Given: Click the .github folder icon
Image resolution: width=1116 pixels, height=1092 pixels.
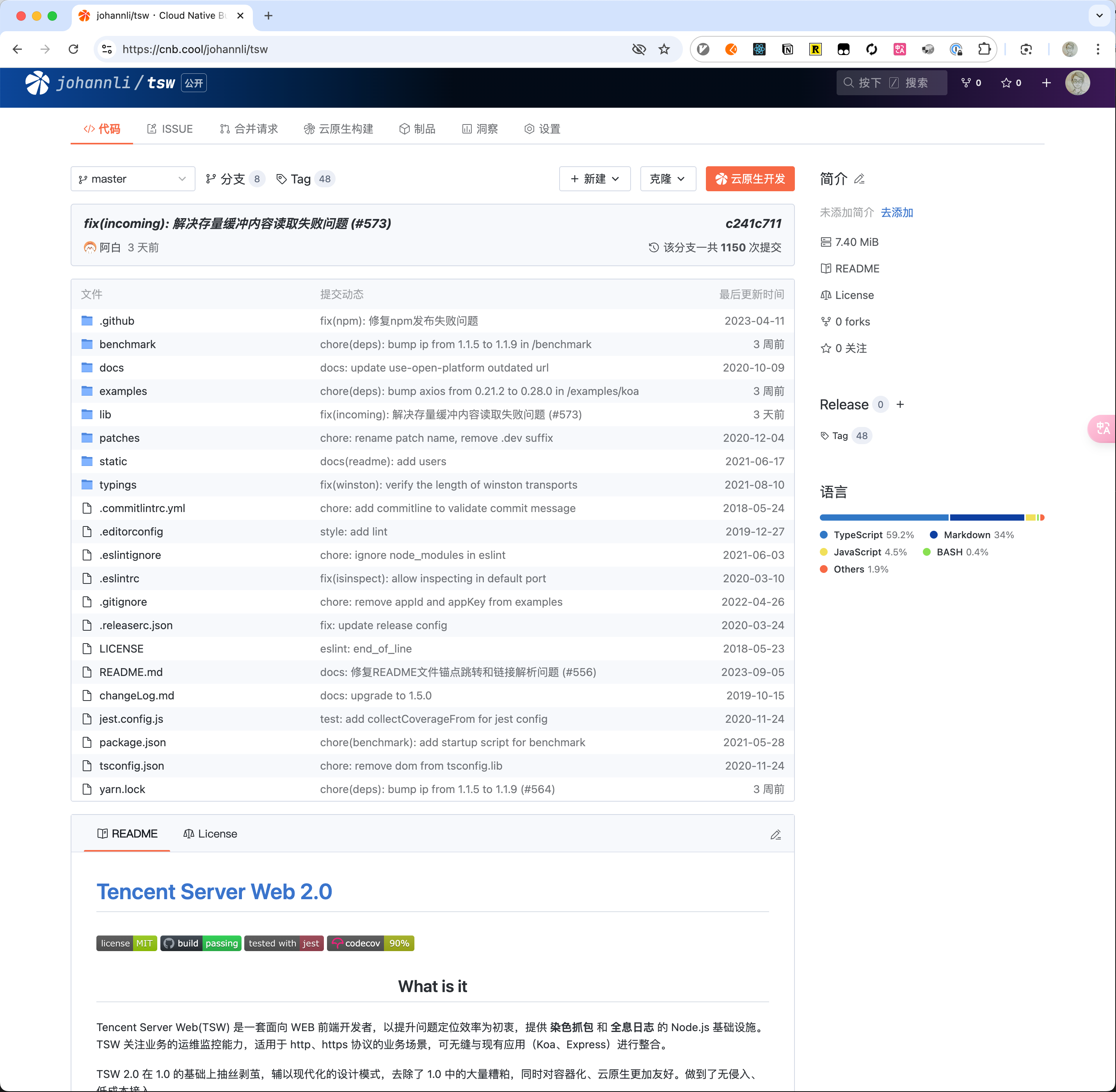Looking at the screenshot, I should coord(87,320).
